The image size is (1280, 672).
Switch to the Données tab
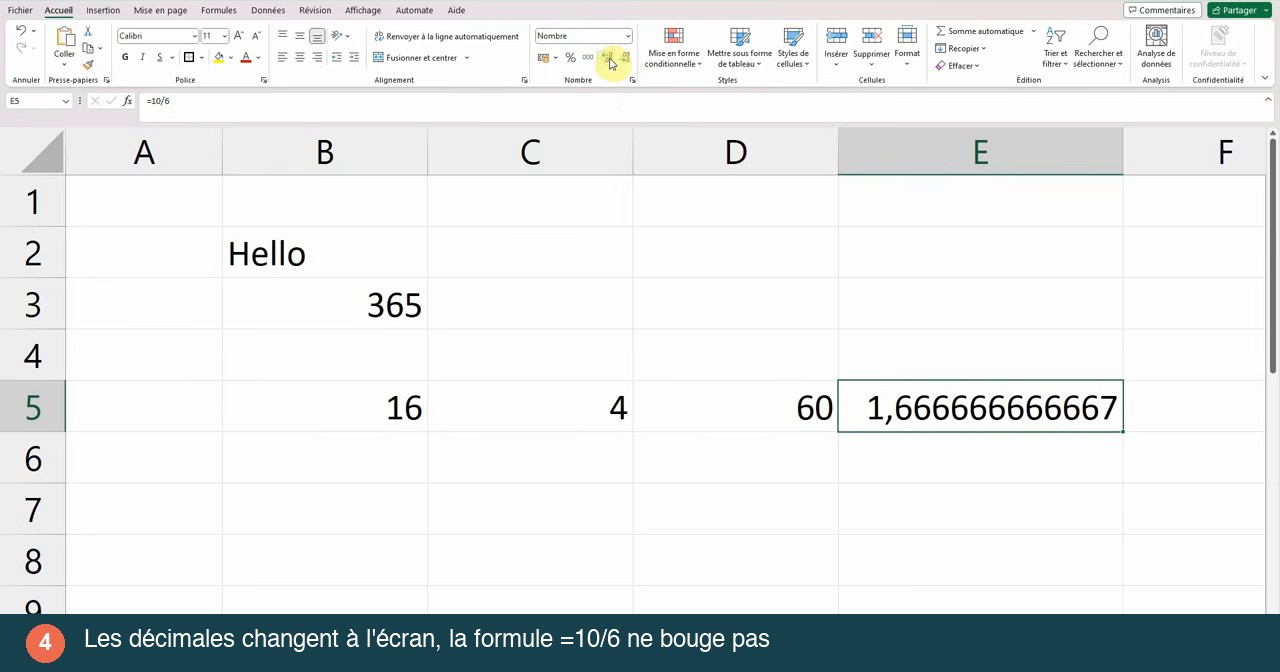pyautogui.click(x=268, y=10)
